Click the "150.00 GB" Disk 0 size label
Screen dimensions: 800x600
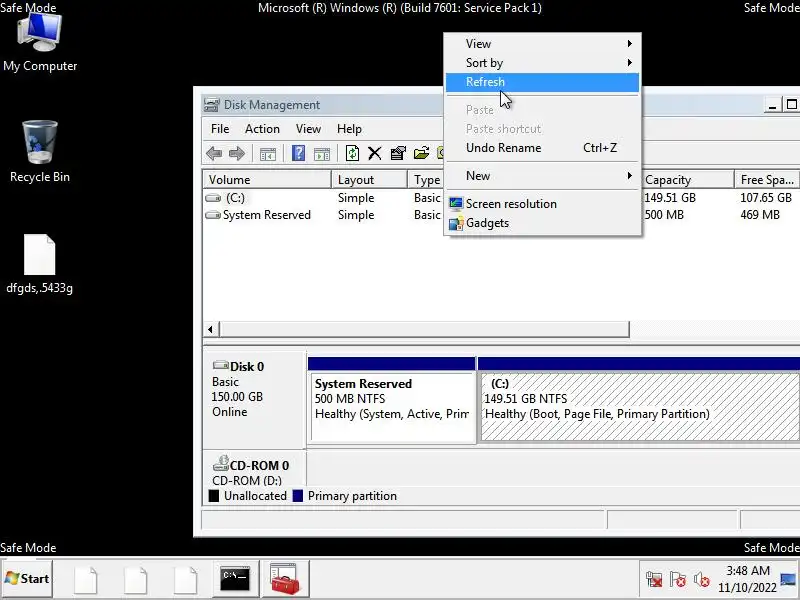click(x=237, y=396)
